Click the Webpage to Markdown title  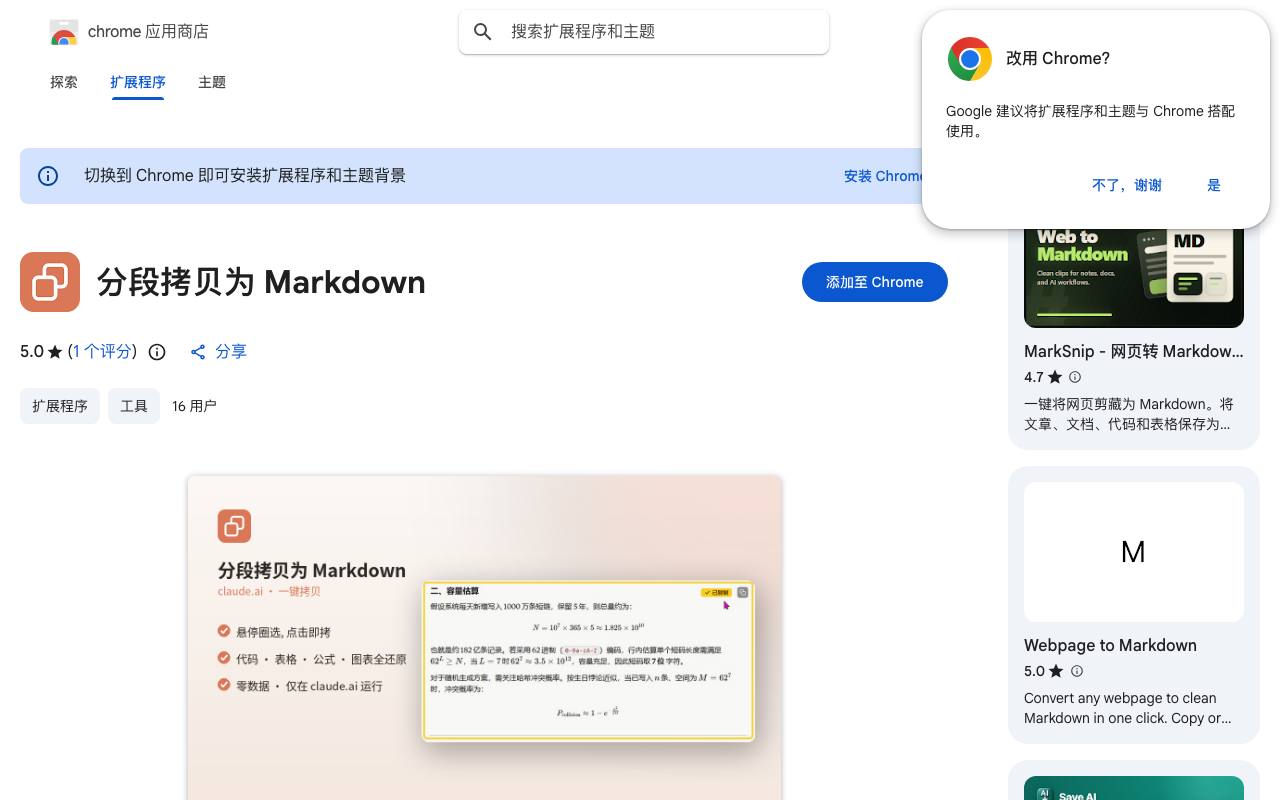[x=1110, y=645]
